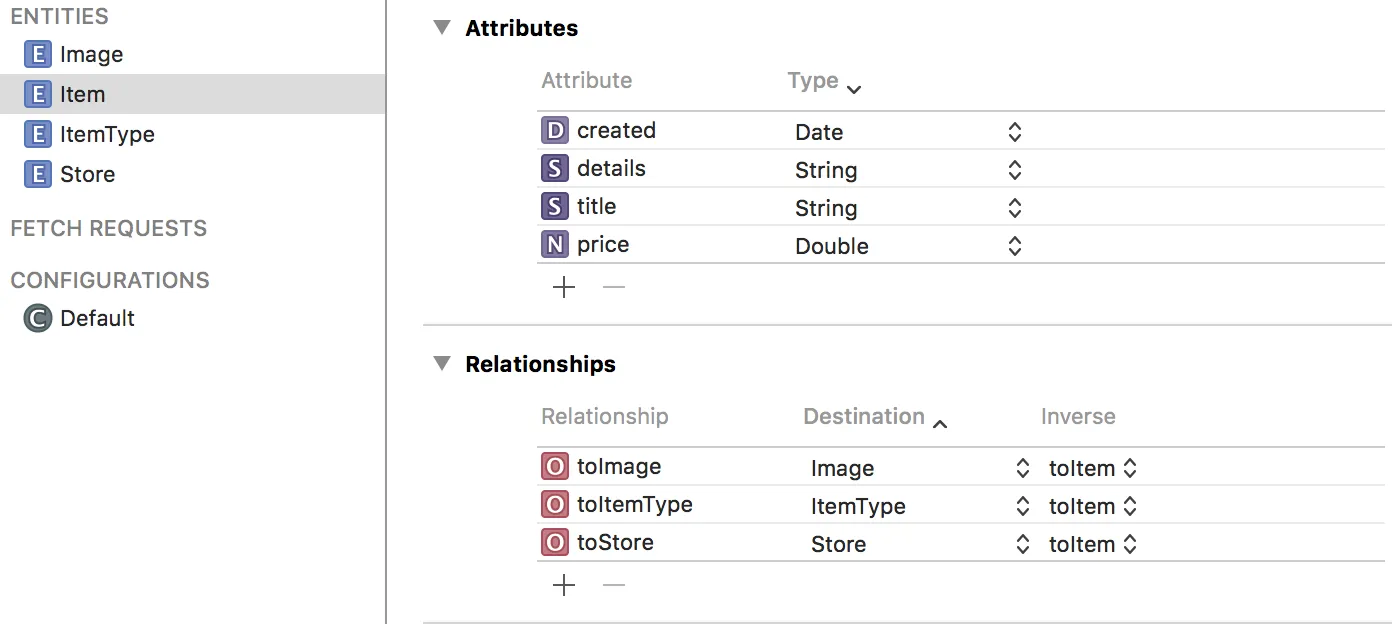Select the Default configuration icon

(37, 318)
